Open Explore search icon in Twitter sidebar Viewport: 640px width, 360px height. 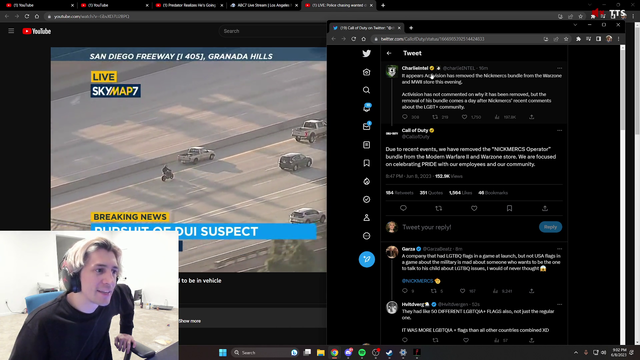point(367,90)
